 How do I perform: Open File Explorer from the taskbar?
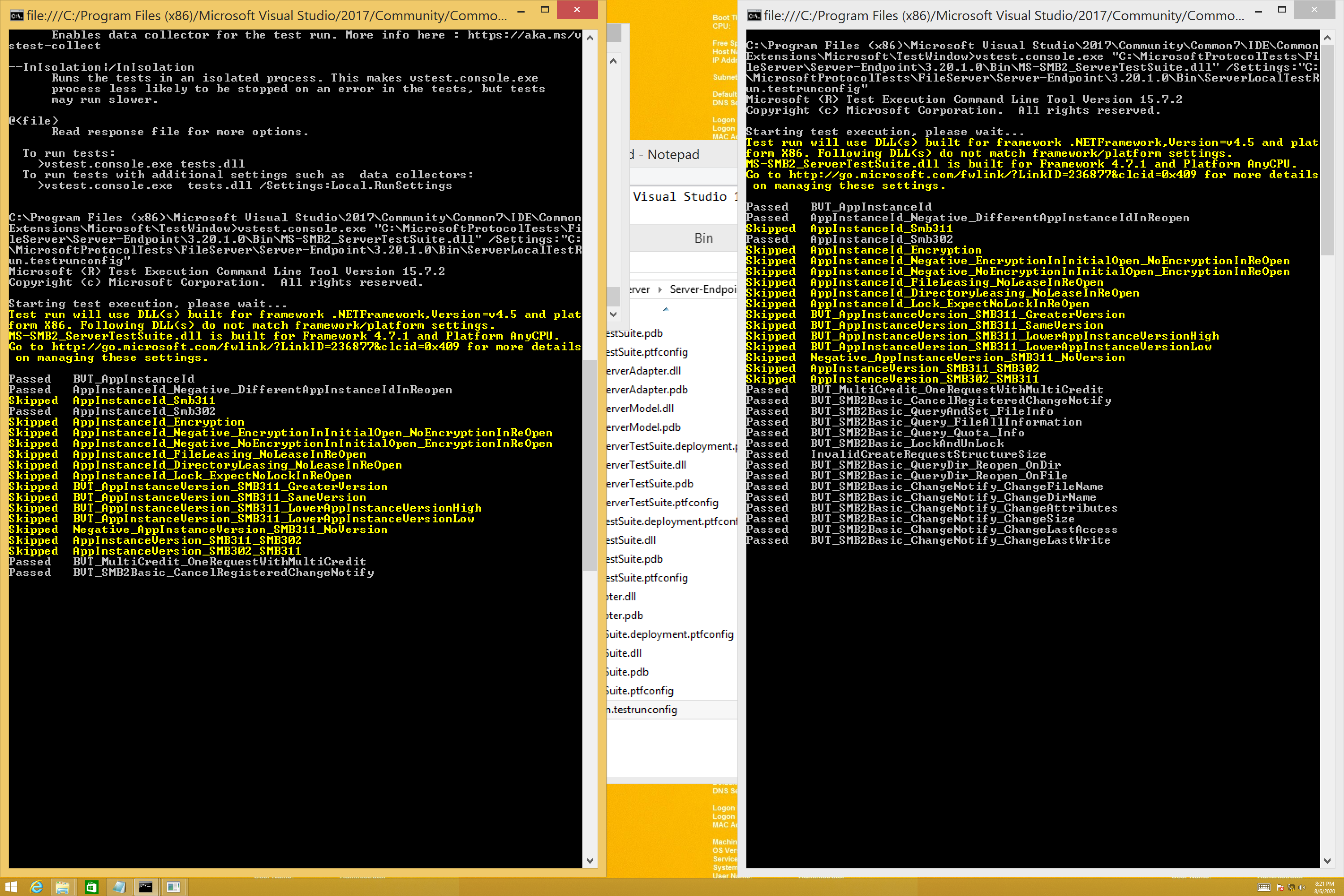coord(63,887)
